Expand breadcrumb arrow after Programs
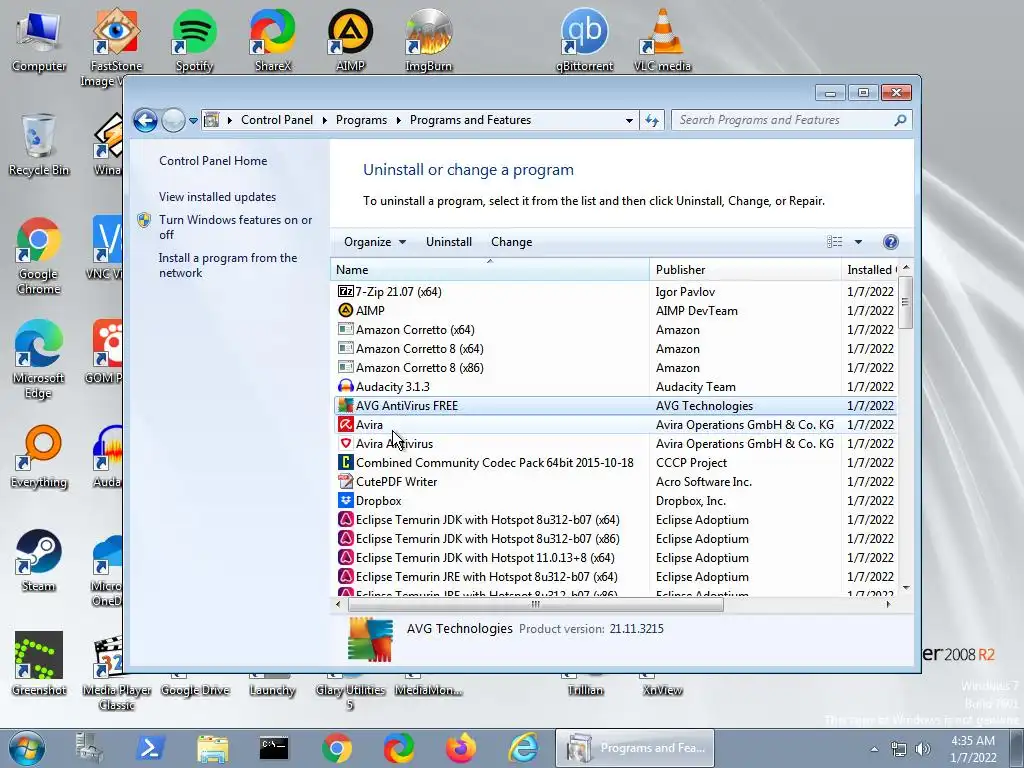The height and width of the screenshot is (768, 1024). coord(398,120)
